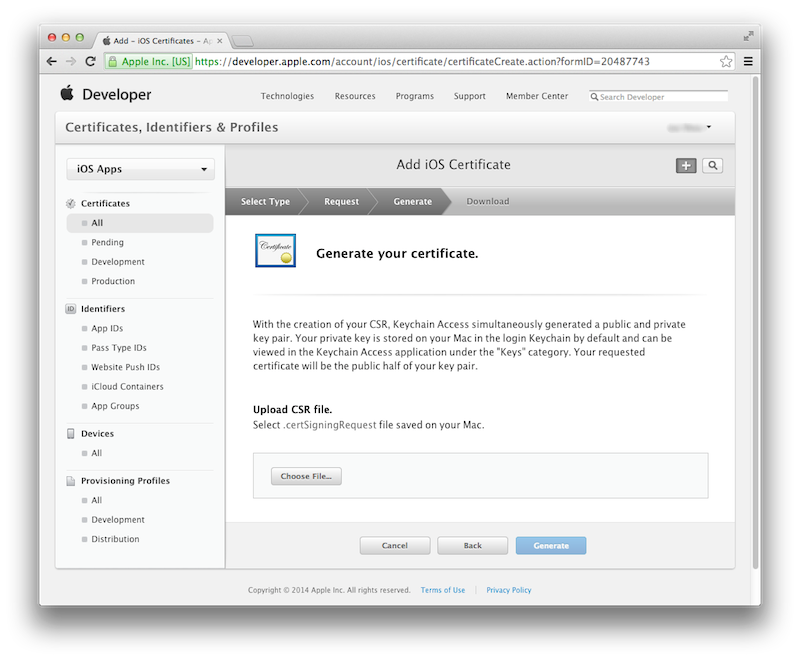Click the plus icon to add a certificate
Viewport: 800px width, 660px height.
[x=686, y=165]
